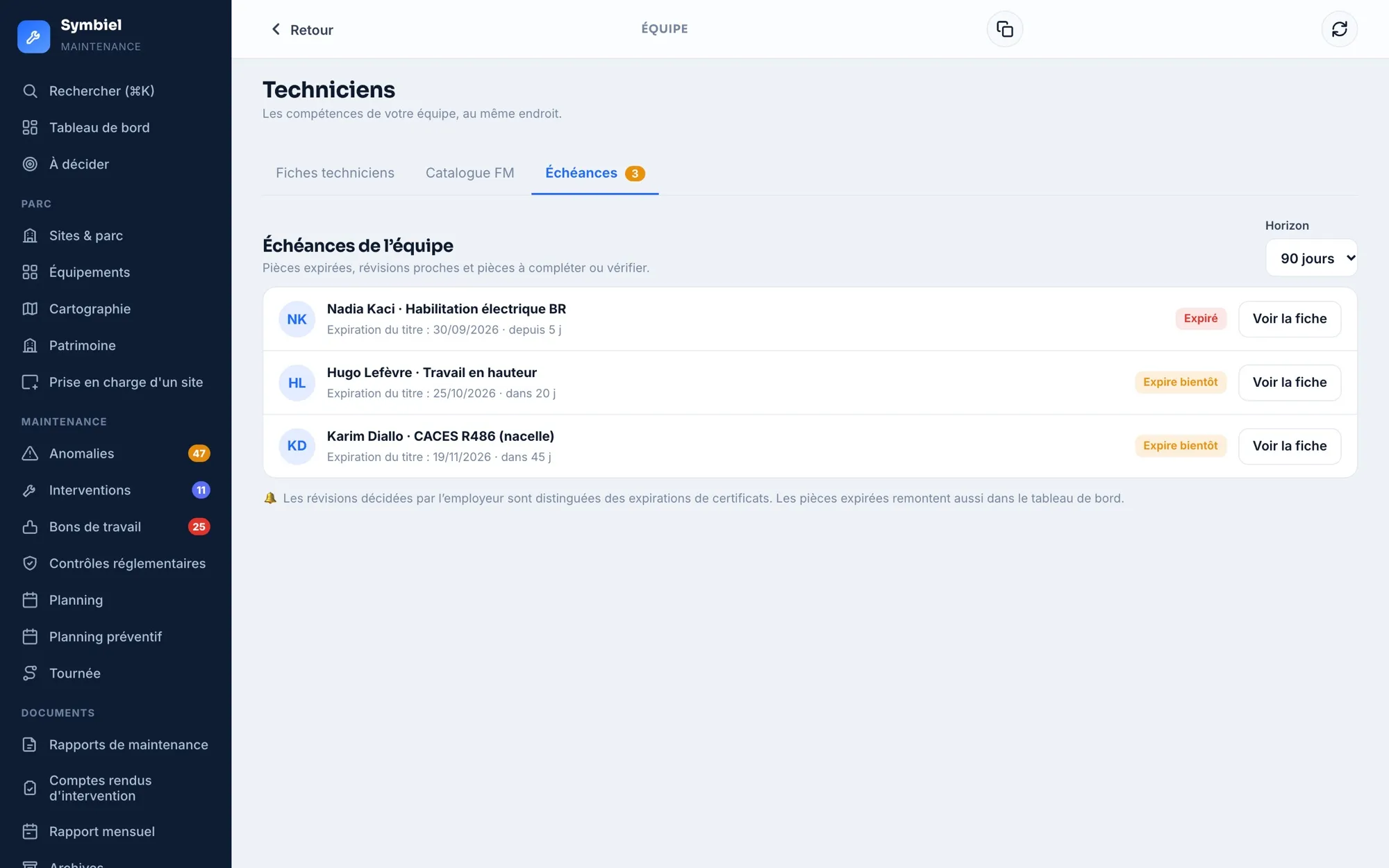Click the Symbiel wrench logo icon
The height and width of the screenshot is (868, 1389).
[33, 36]
